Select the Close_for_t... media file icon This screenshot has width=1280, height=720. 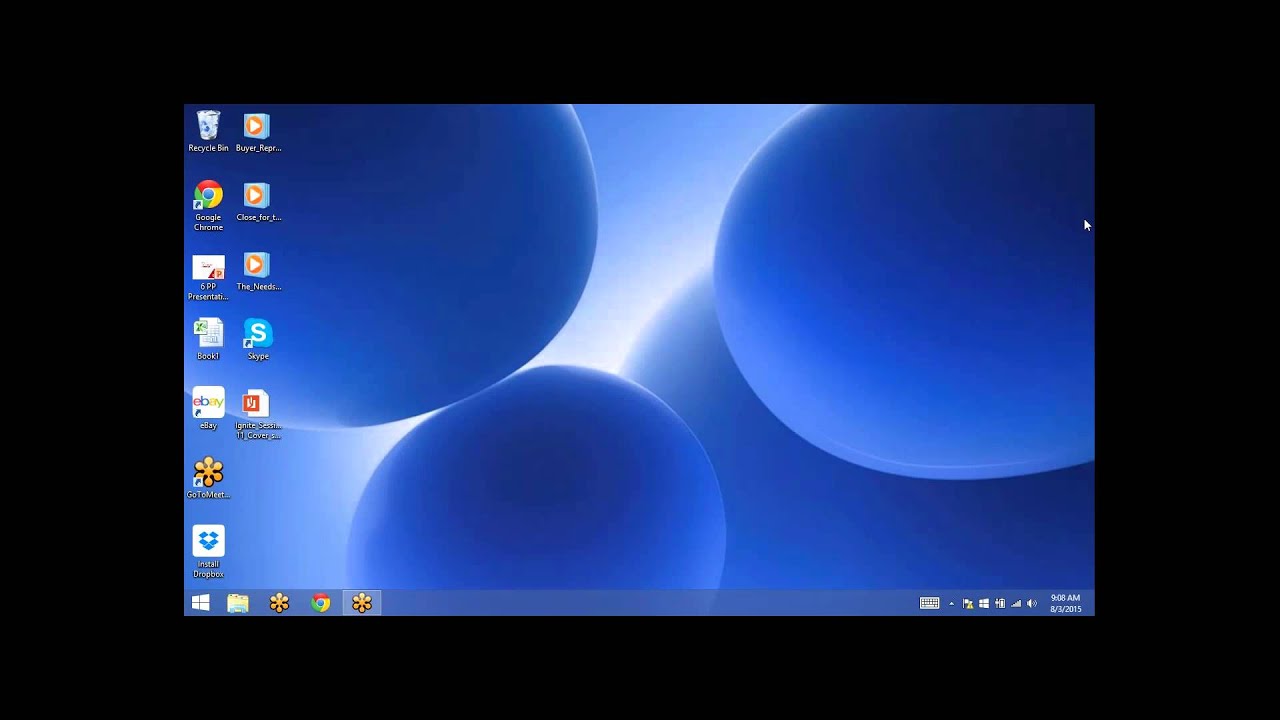point(258,201)
